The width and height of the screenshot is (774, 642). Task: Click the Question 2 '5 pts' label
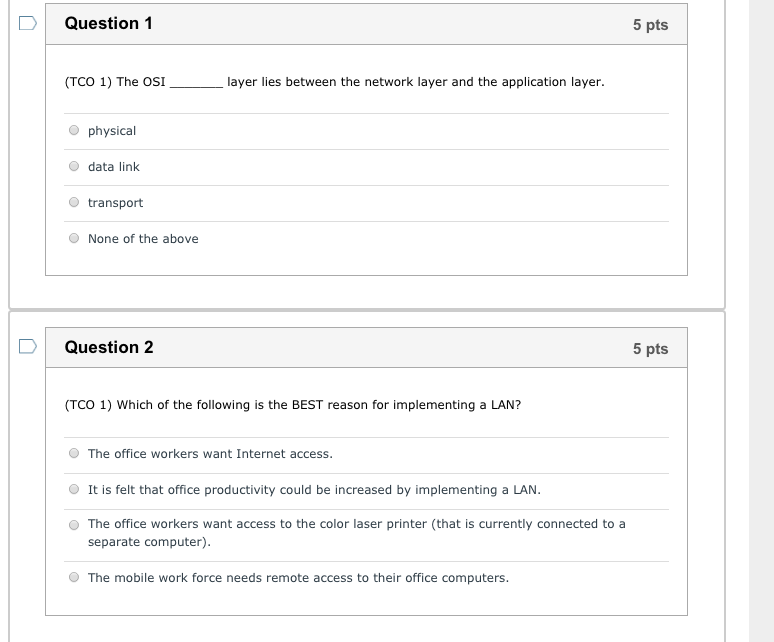click(x=651, y=348)
